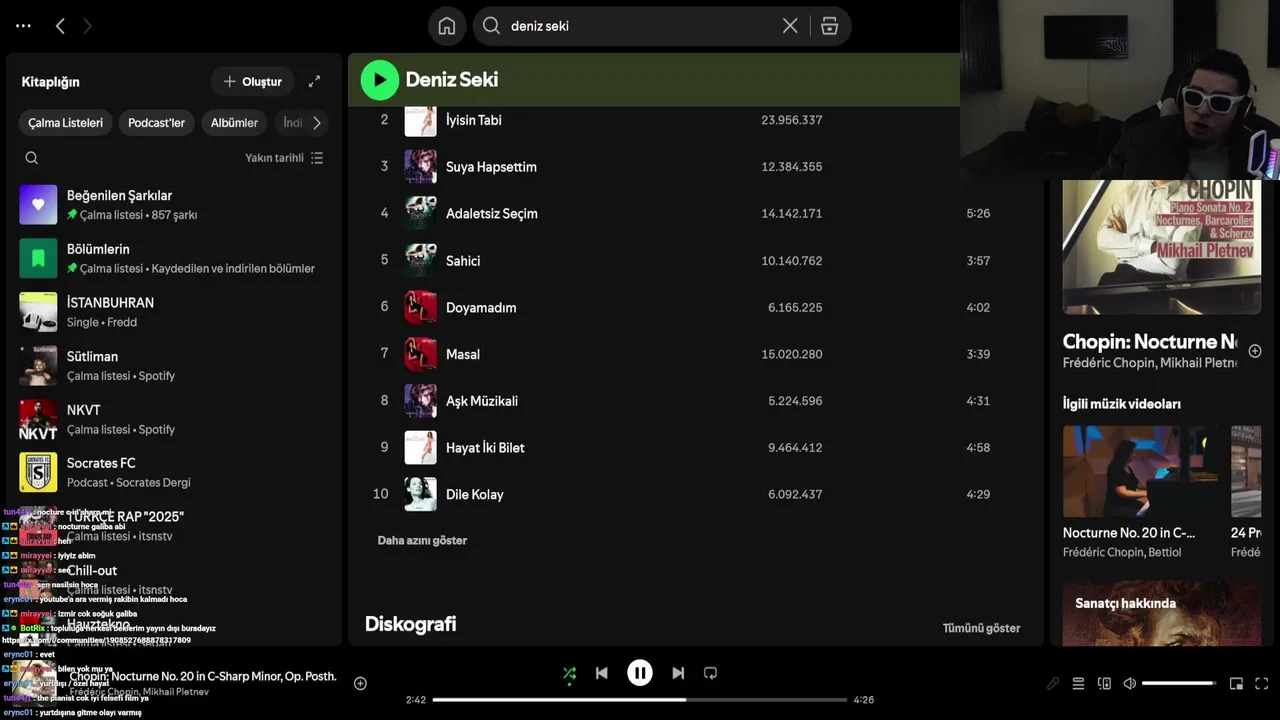
Task: Play the track Aşk Müzikali
Action: tap(482, 401)
